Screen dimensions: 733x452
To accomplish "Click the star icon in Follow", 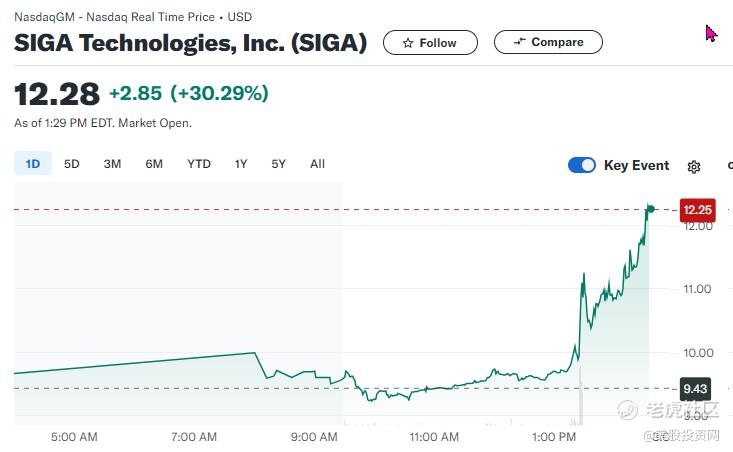I will pos(408,43).
